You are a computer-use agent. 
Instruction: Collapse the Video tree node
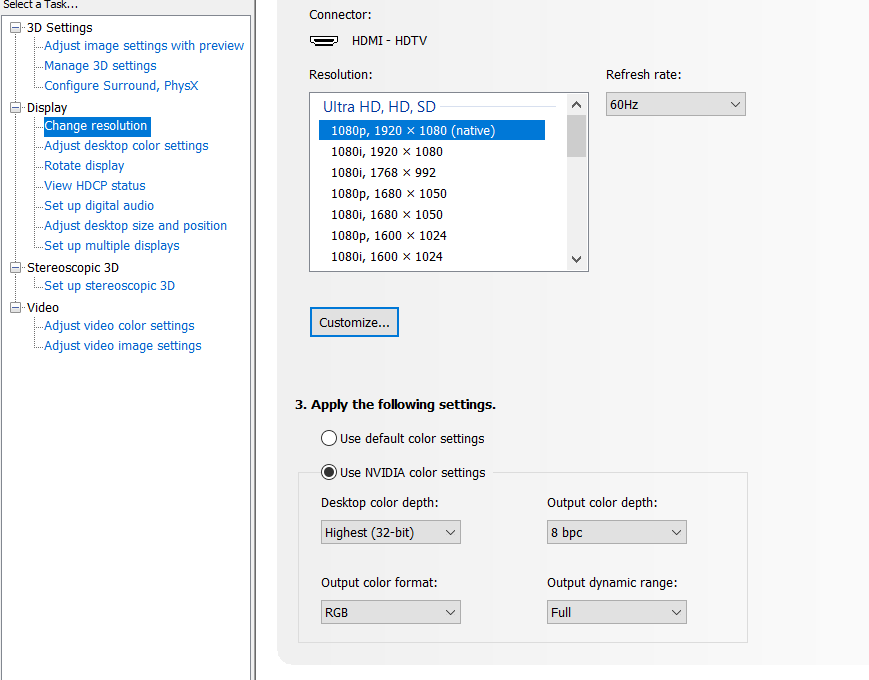tap(16, 308)
